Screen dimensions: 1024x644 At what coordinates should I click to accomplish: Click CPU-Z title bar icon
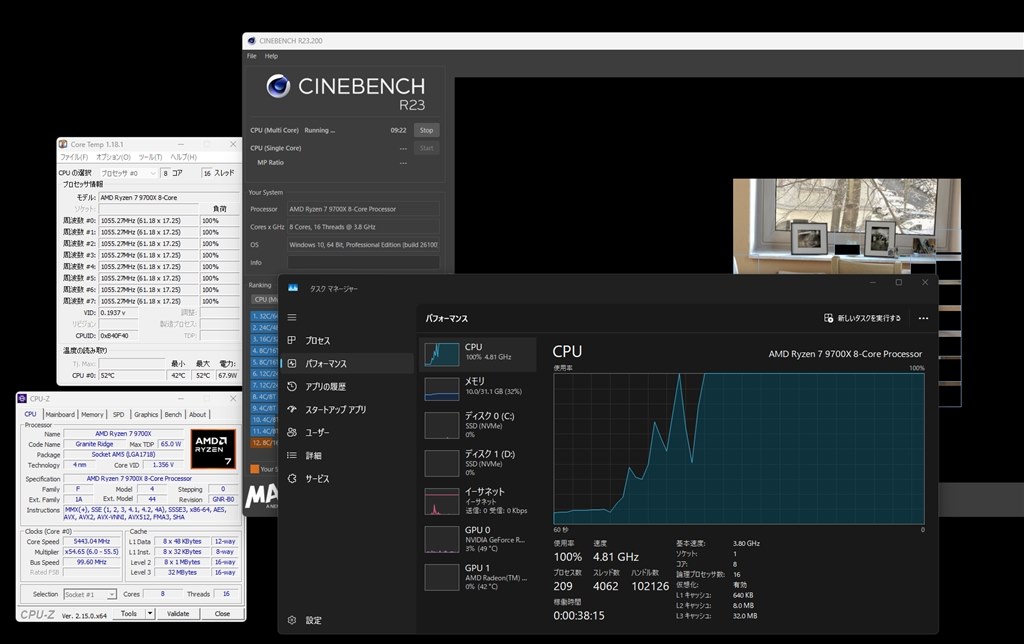click(22, 398)
